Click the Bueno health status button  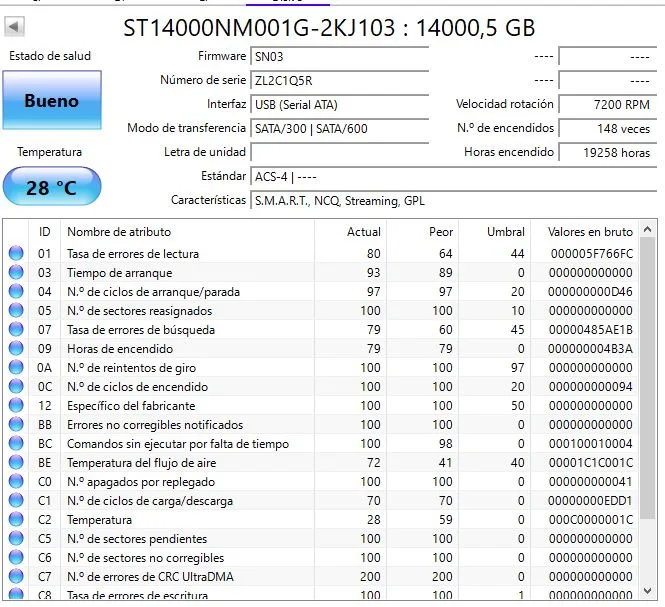52,100
